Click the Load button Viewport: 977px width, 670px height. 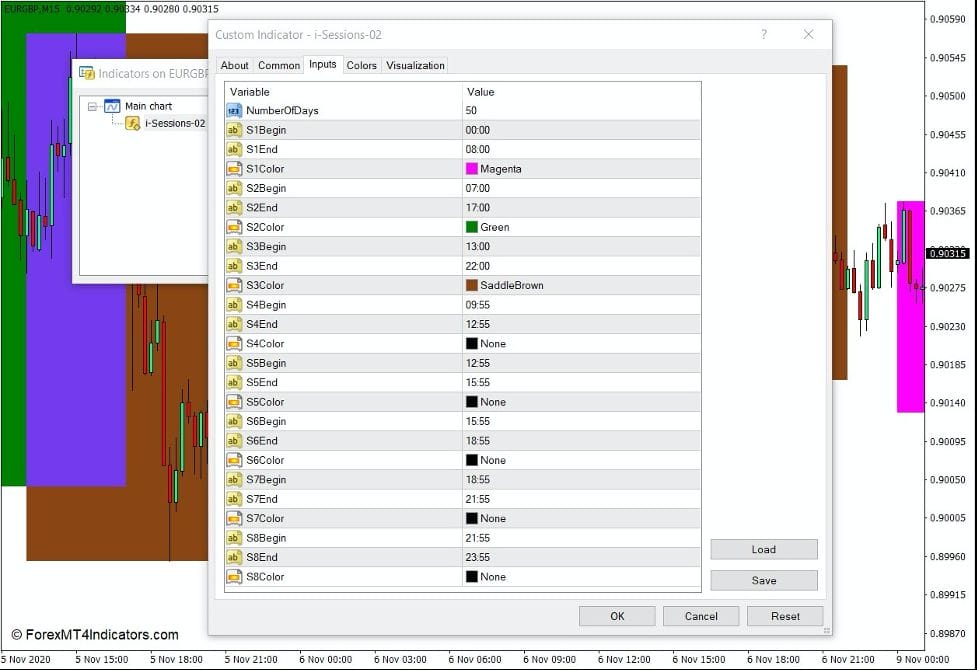[x=763, y=549]
